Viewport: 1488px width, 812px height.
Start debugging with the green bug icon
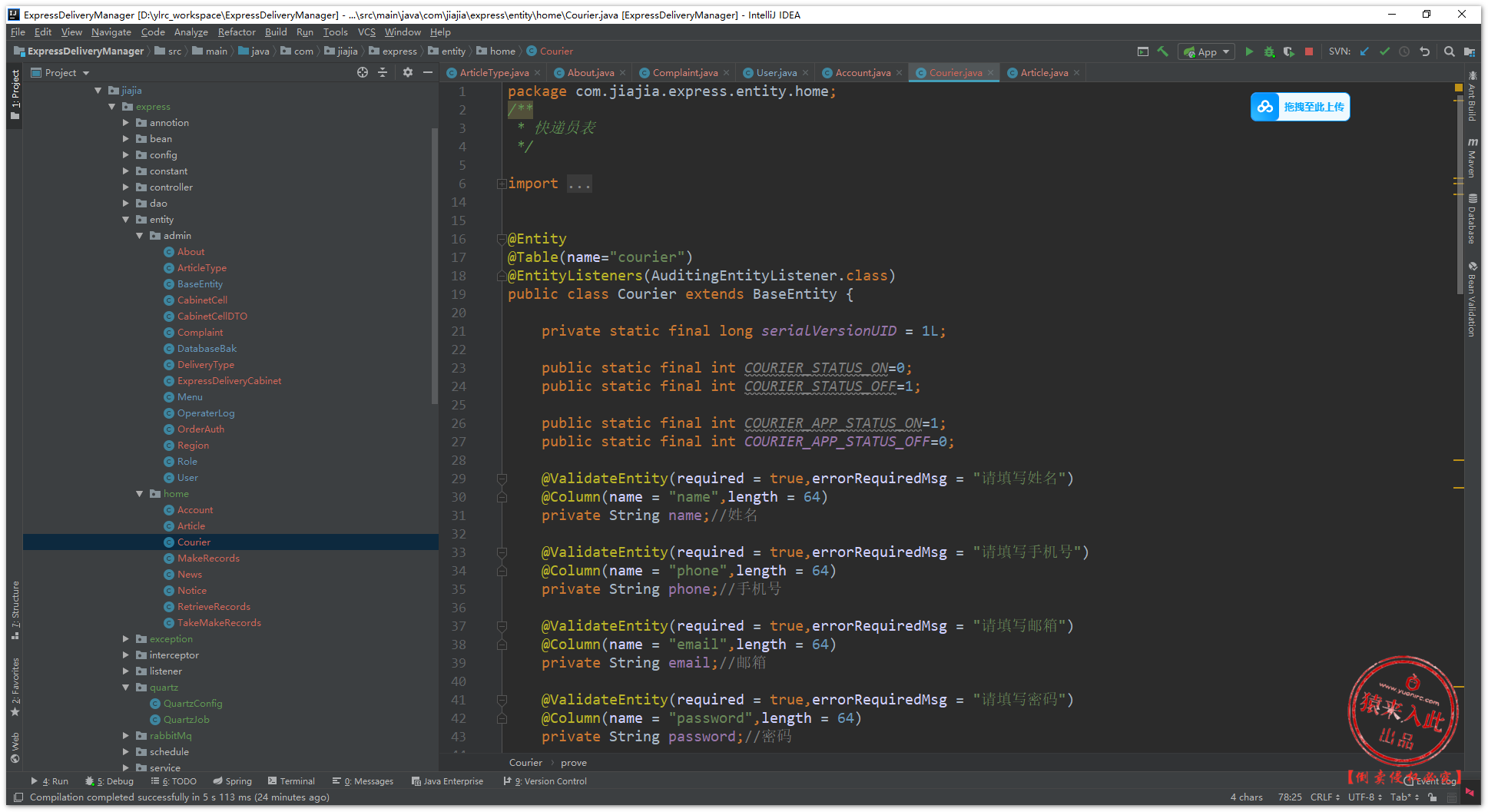[x=1269, y=51]
